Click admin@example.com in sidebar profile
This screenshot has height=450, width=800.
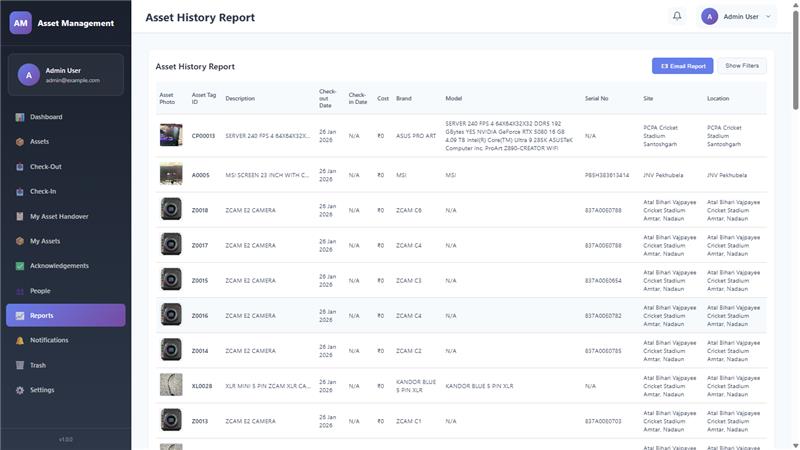coord(72,81)
